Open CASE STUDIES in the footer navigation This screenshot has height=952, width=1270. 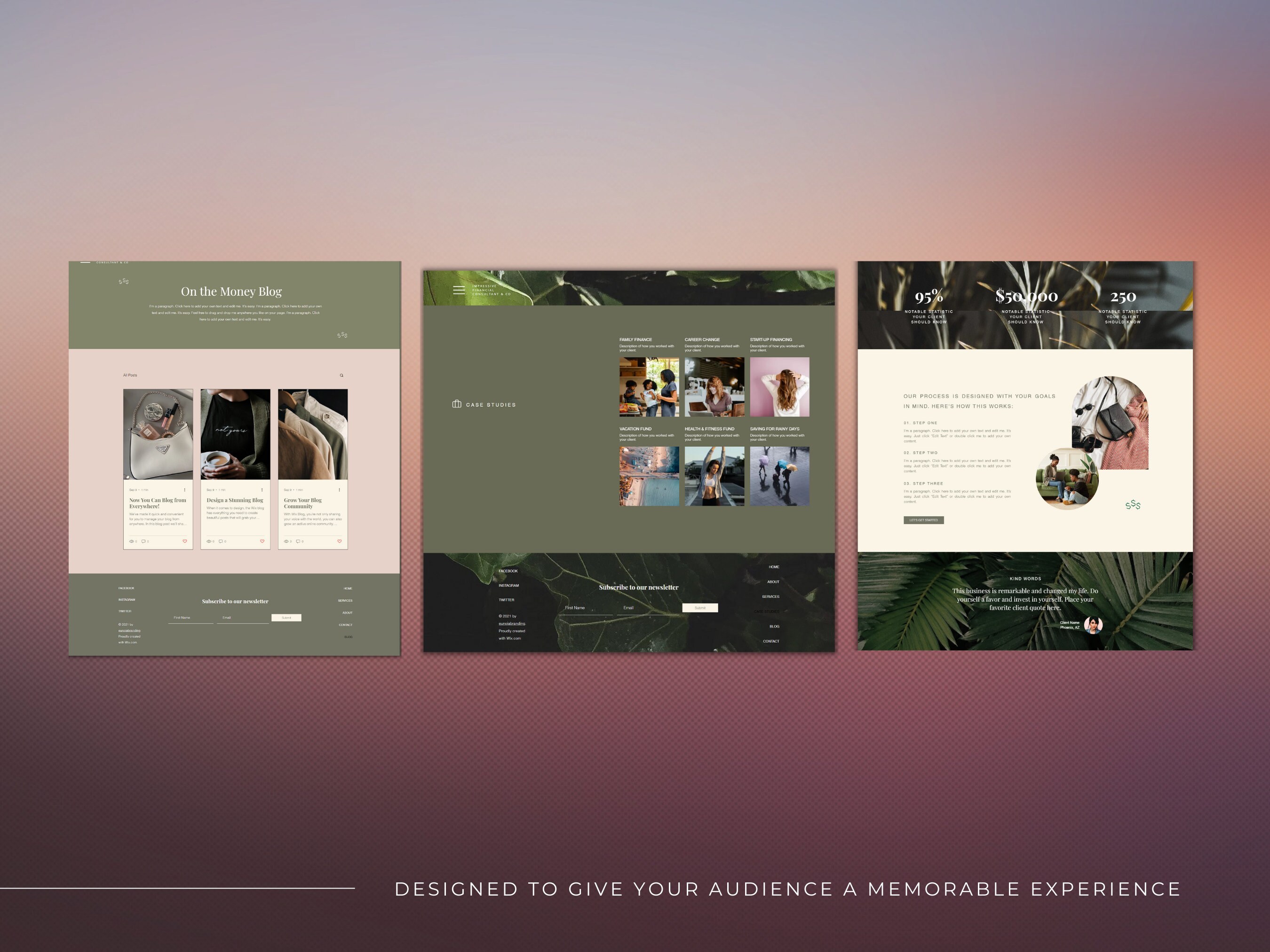point(767,612)
